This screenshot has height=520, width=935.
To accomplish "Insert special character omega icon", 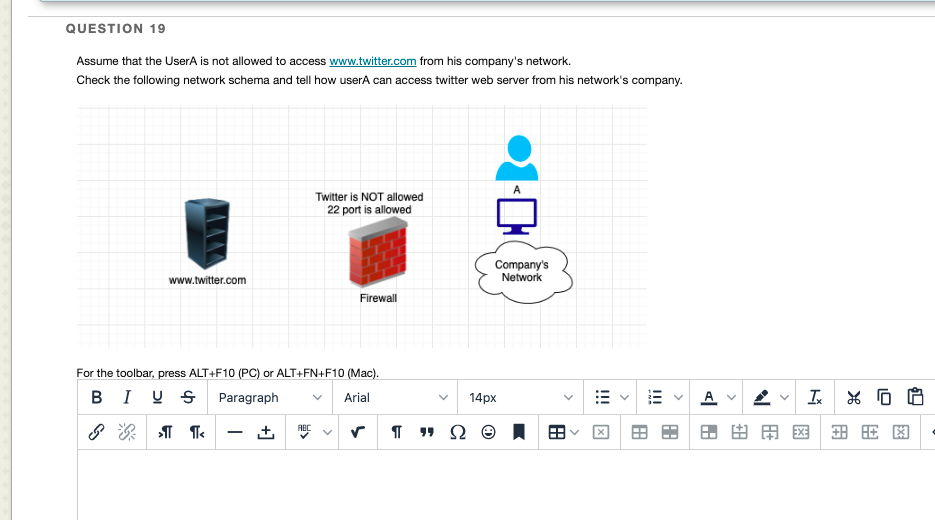I will pos(458,432).
